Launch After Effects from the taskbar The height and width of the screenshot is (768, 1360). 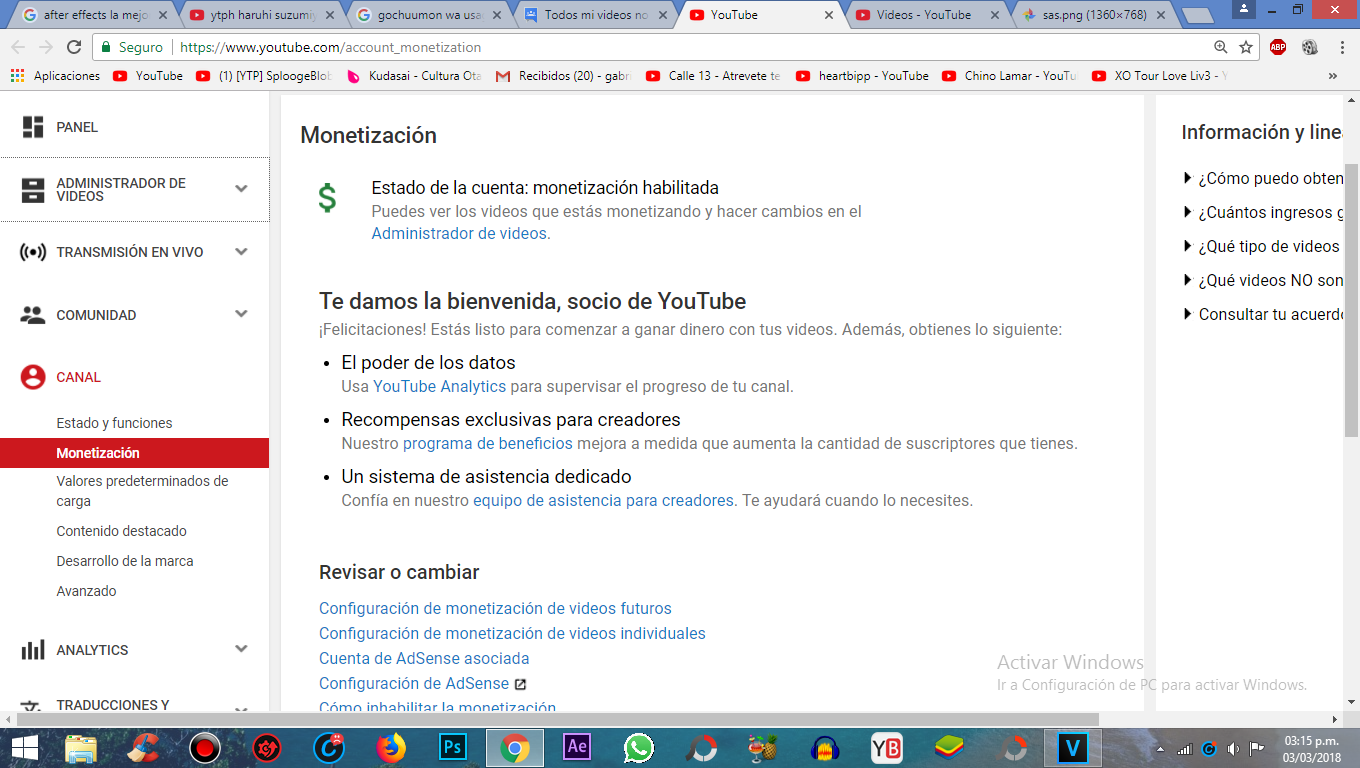pyautogui.click(x=577, y=748)
